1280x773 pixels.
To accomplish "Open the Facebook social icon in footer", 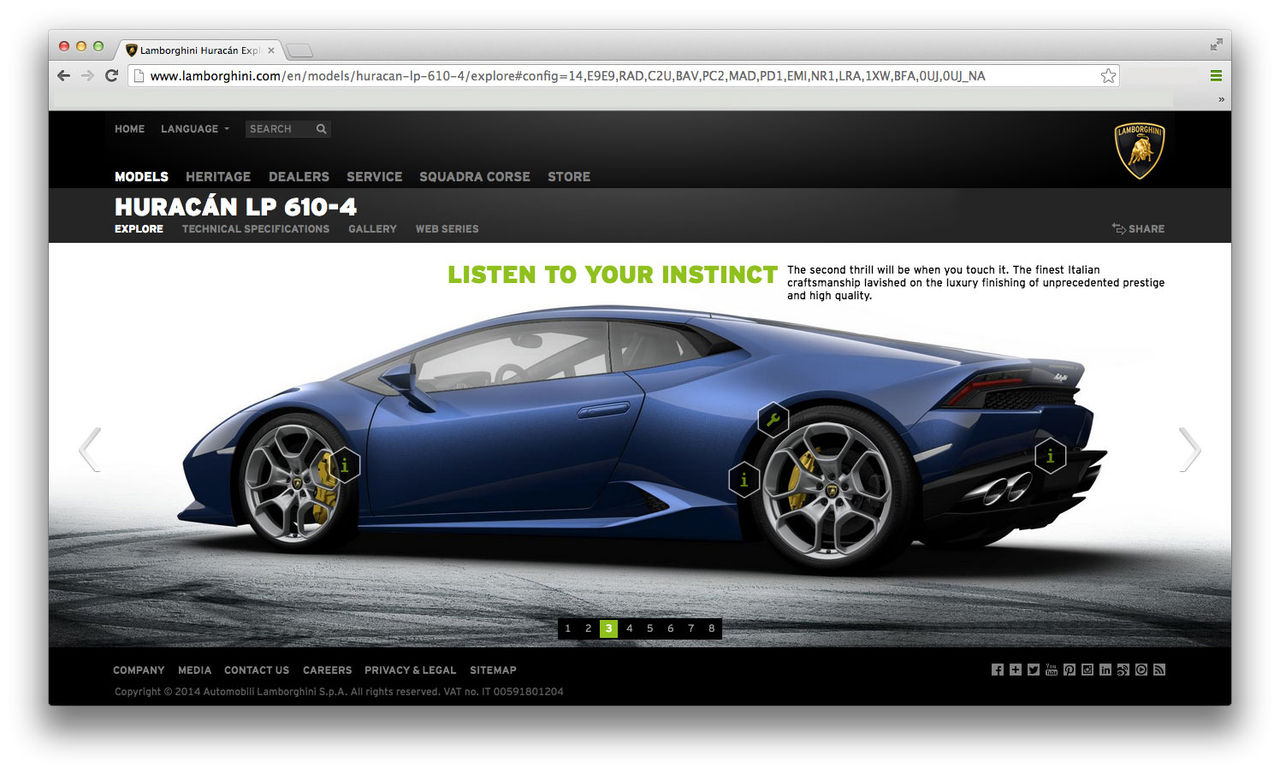I will [x=997, y=669].
